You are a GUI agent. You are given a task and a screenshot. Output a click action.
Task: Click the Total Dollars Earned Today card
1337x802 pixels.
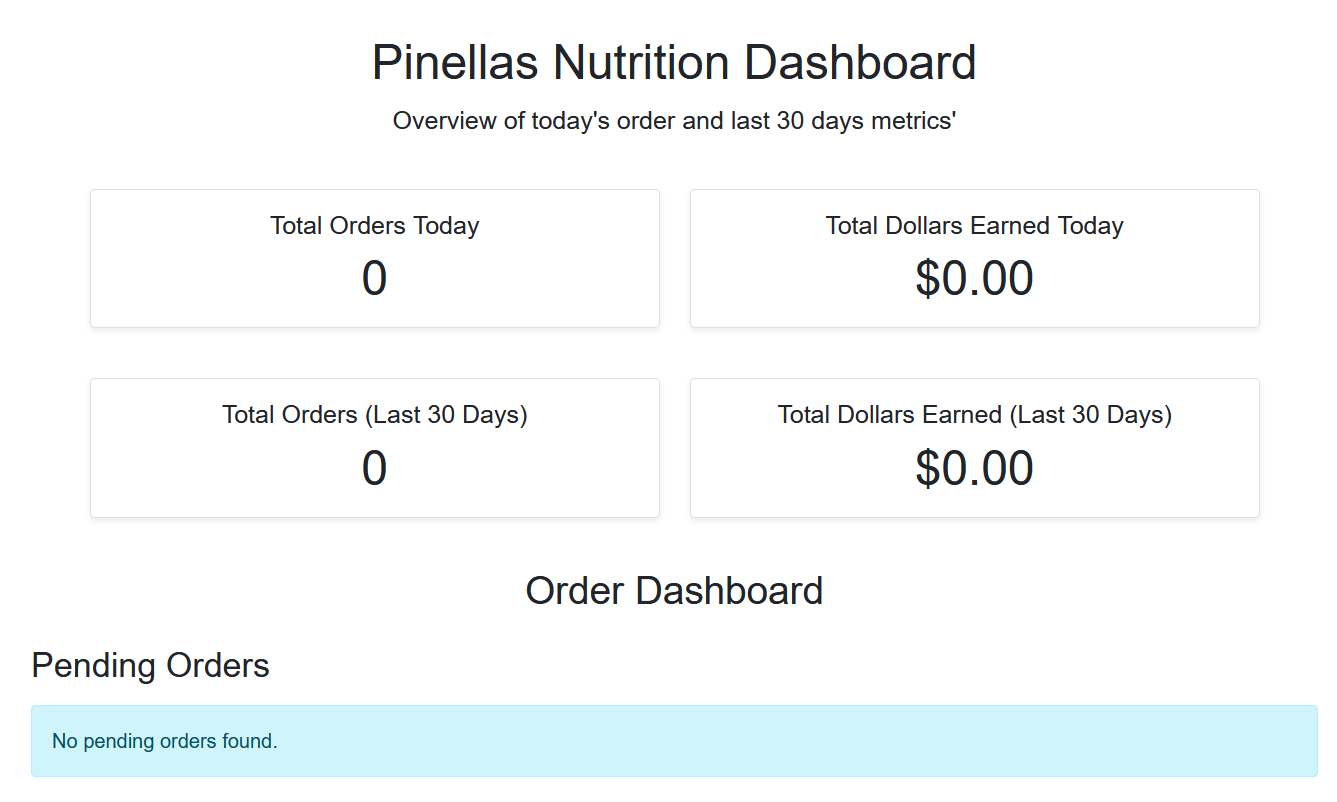(x=974, y=257)
